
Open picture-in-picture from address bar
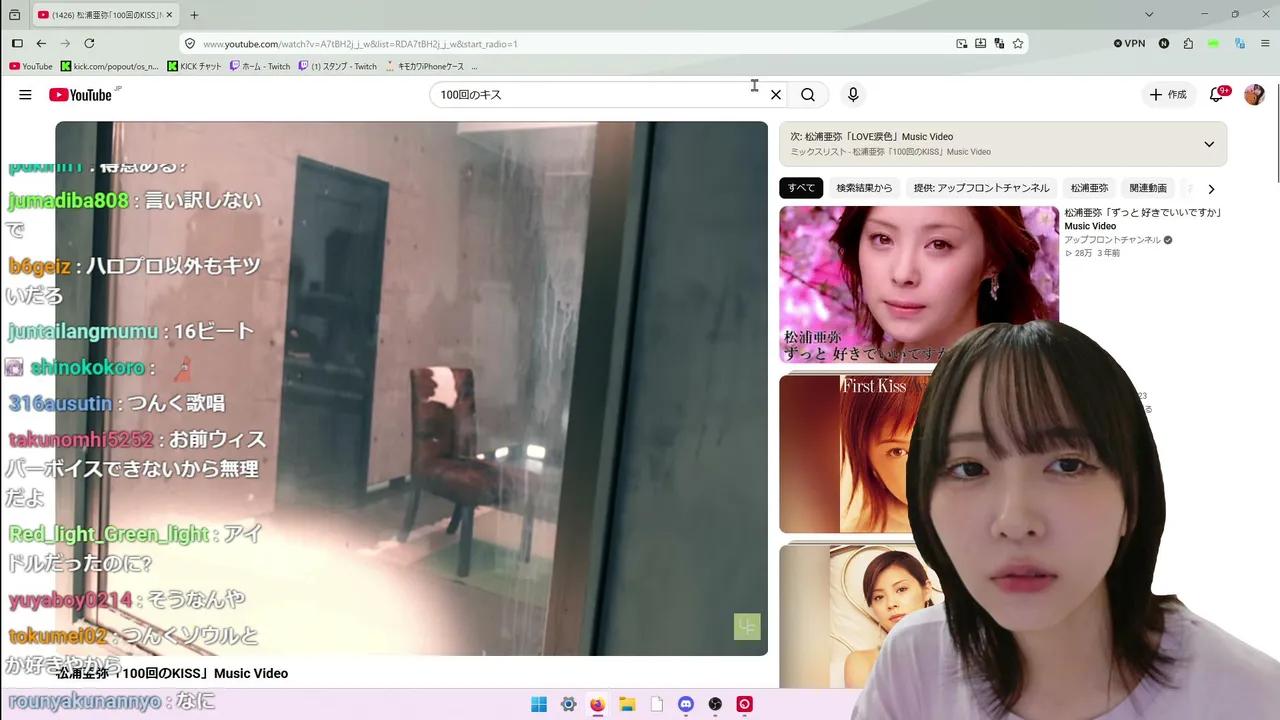tap(961, 44)
